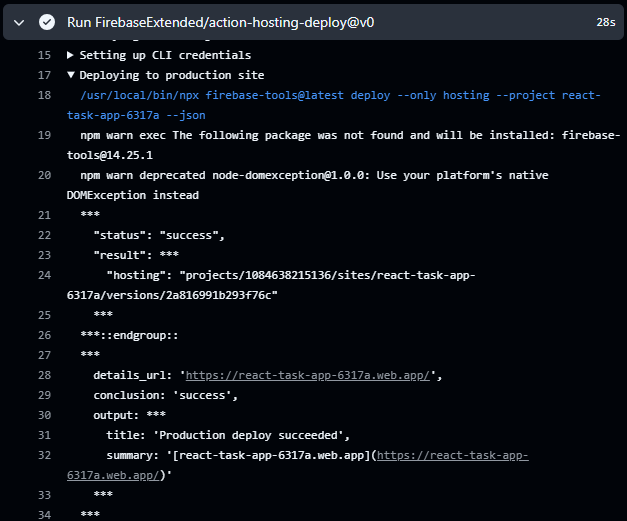Viewport: 627px width, 521px height.
Task: Select log line number 34
Action: 44,515
